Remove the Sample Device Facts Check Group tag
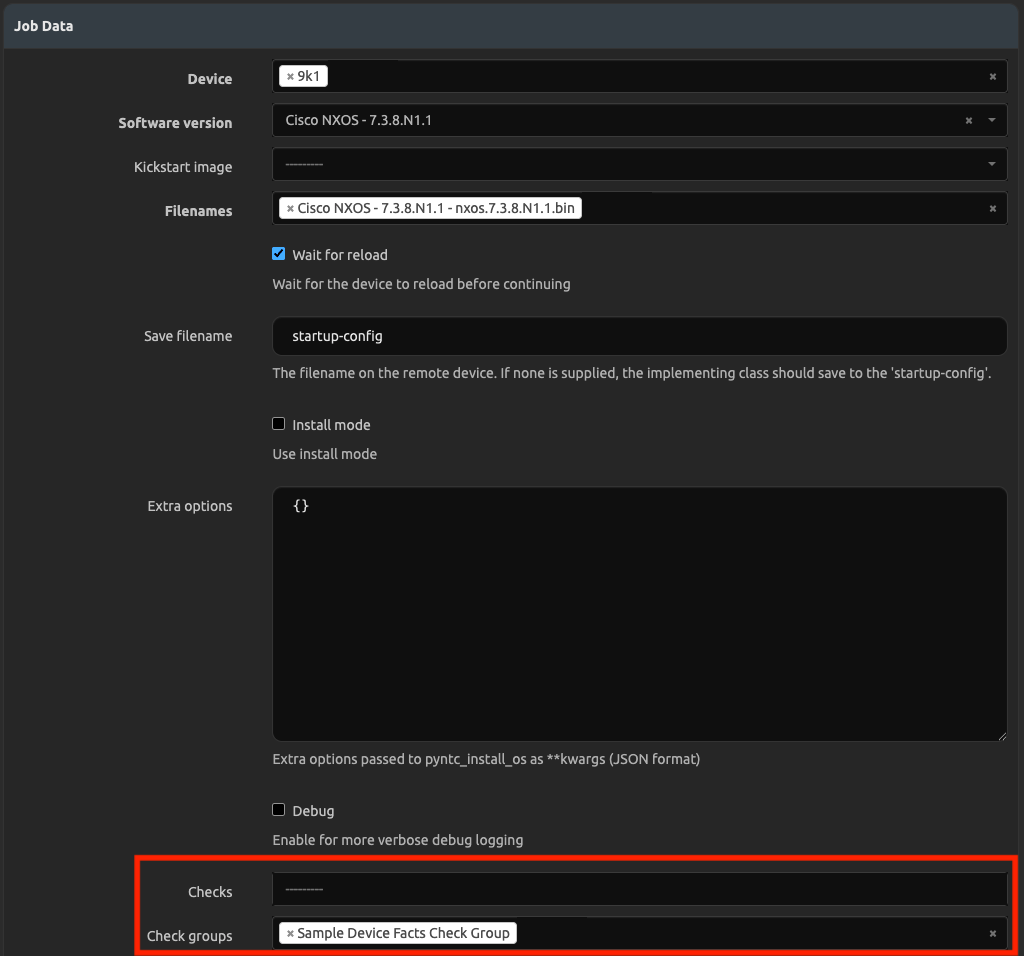1024x956 pixels. [x=289, y=932]
